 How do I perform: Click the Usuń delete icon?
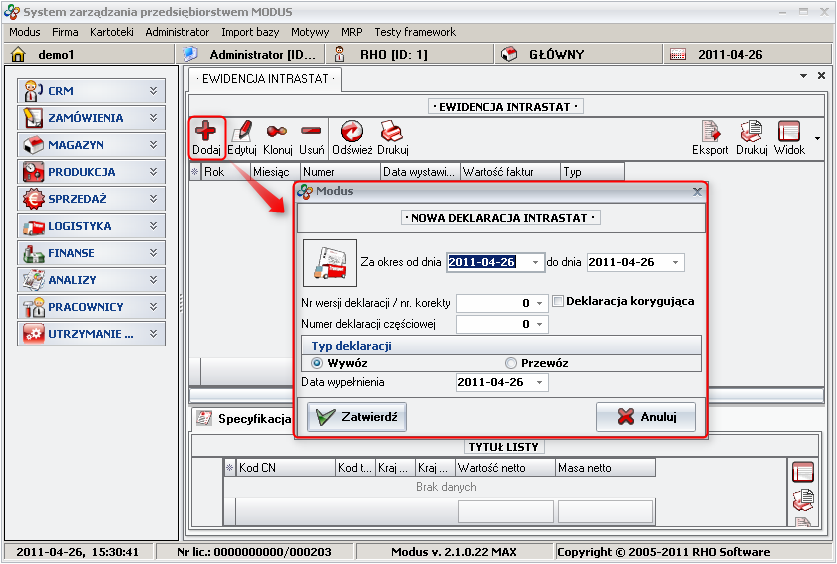pos(311,131)
